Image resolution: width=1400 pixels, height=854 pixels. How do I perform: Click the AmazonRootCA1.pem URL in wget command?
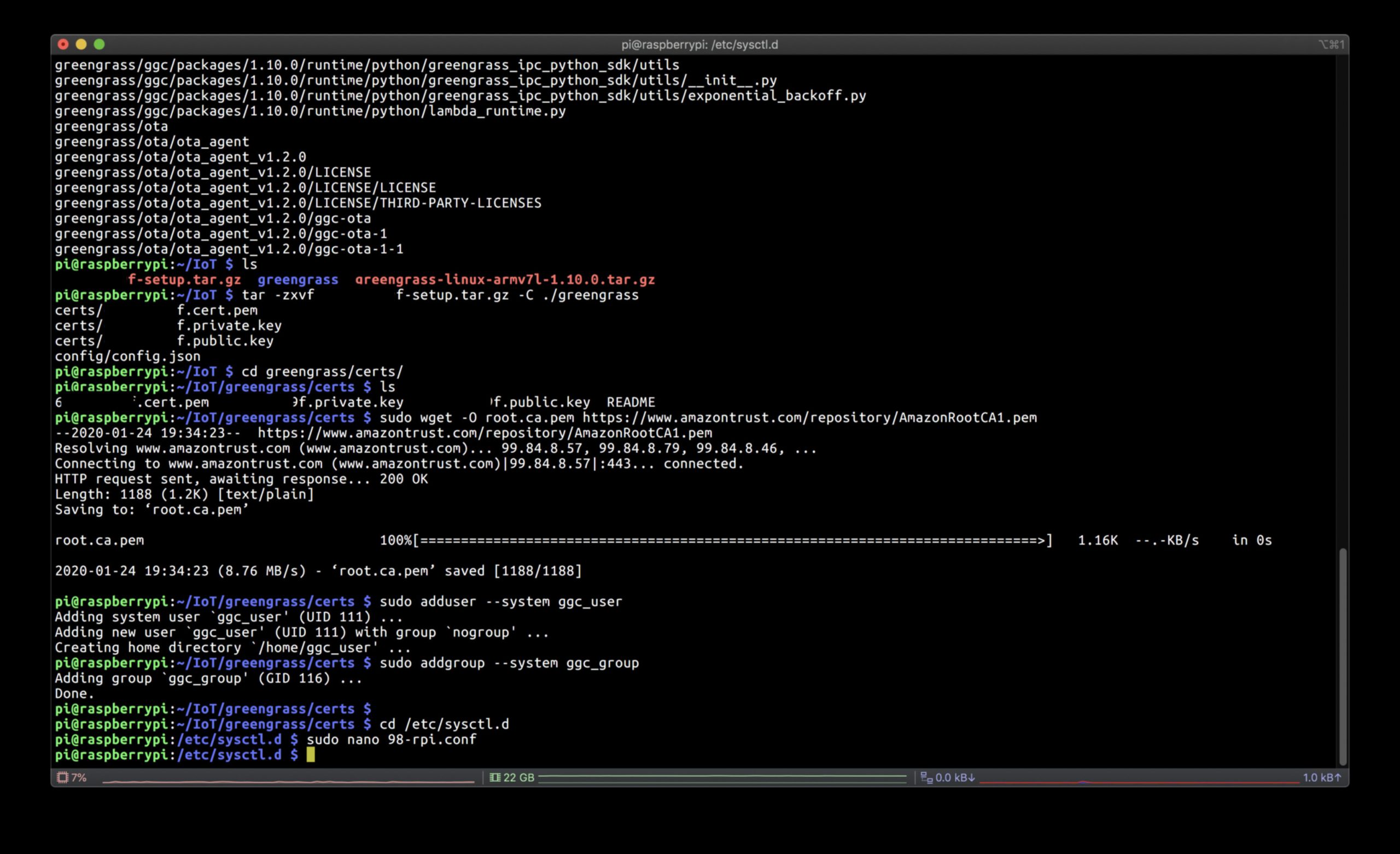[809, 418]
